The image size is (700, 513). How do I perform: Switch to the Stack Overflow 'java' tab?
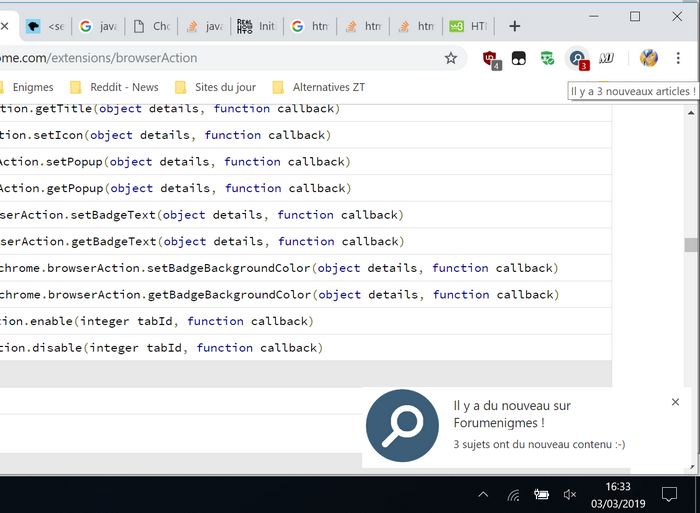point(204,26)
